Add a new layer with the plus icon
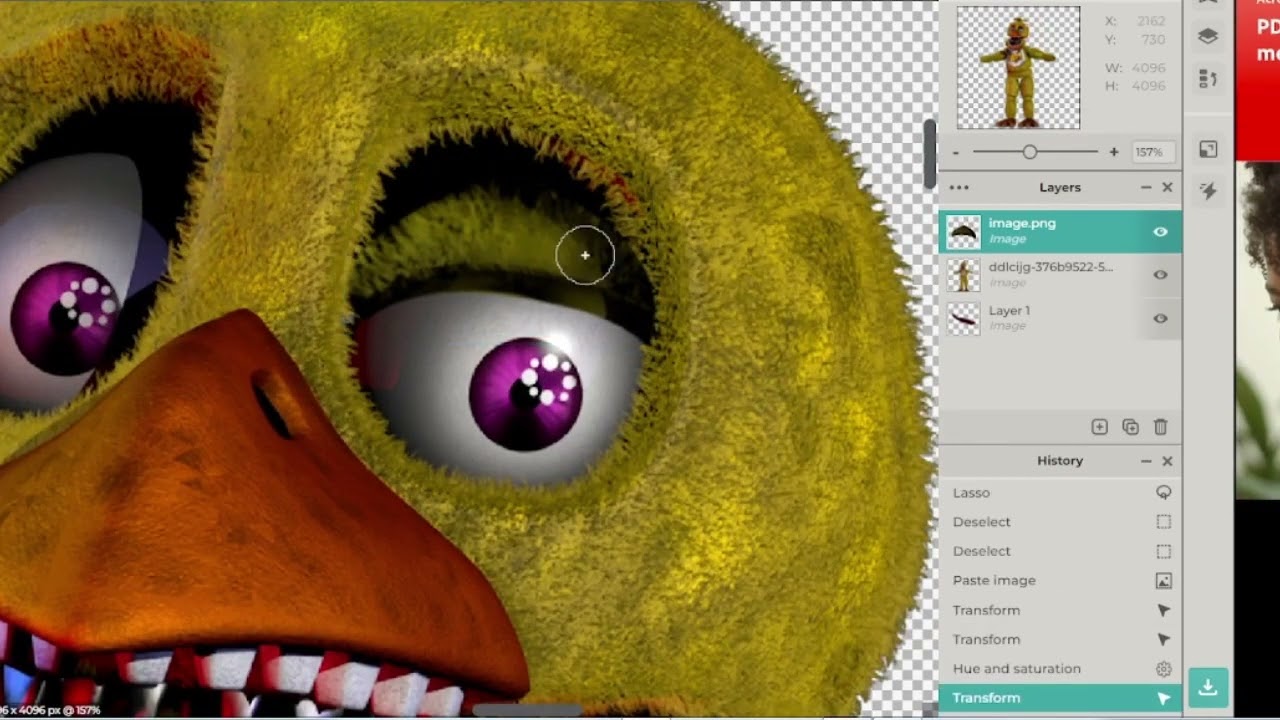This screenshot has height=720, width=1280. click(1099, 427)
